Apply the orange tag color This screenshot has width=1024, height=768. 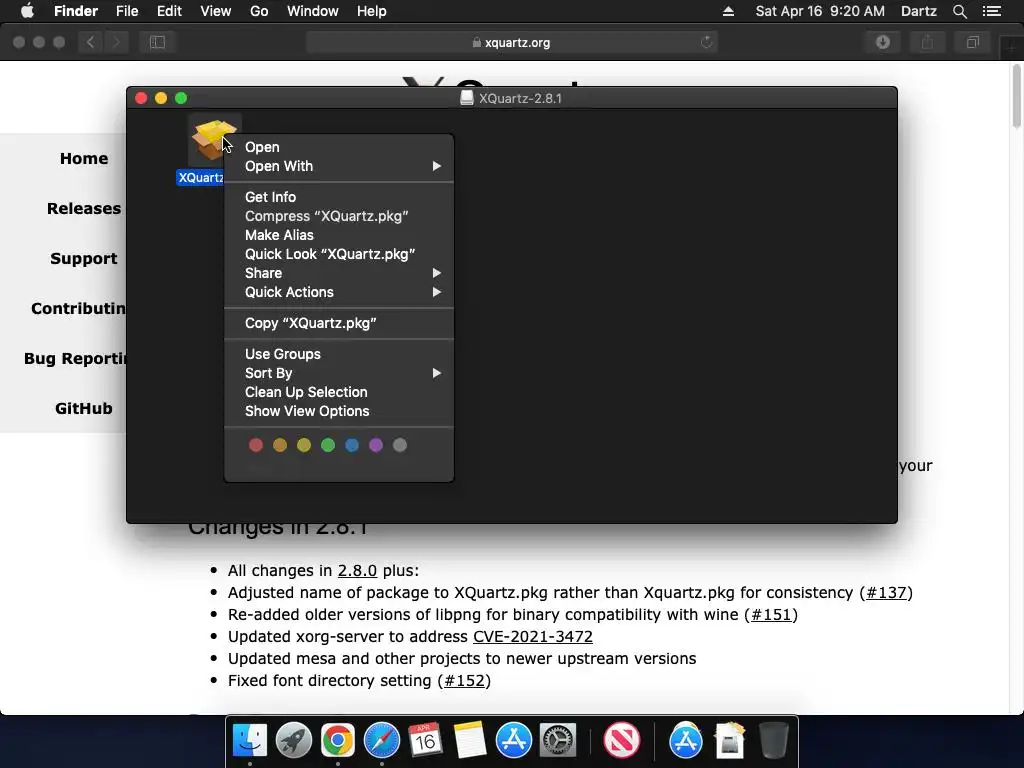(x=280, y=445)
